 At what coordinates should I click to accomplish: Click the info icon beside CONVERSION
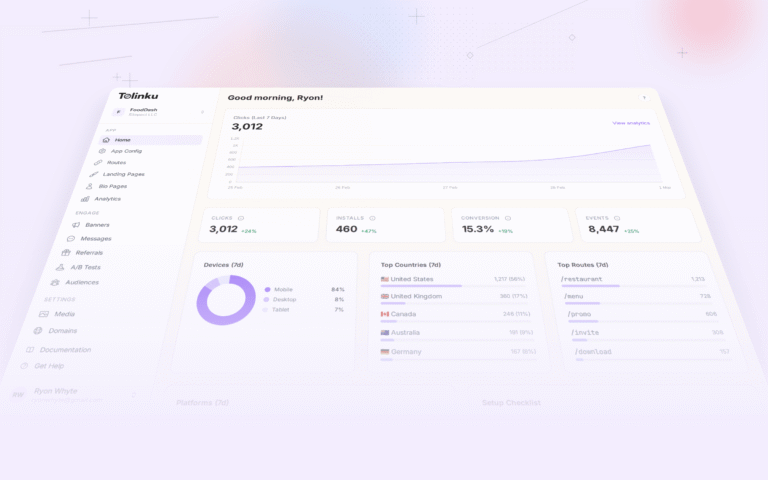508,218
